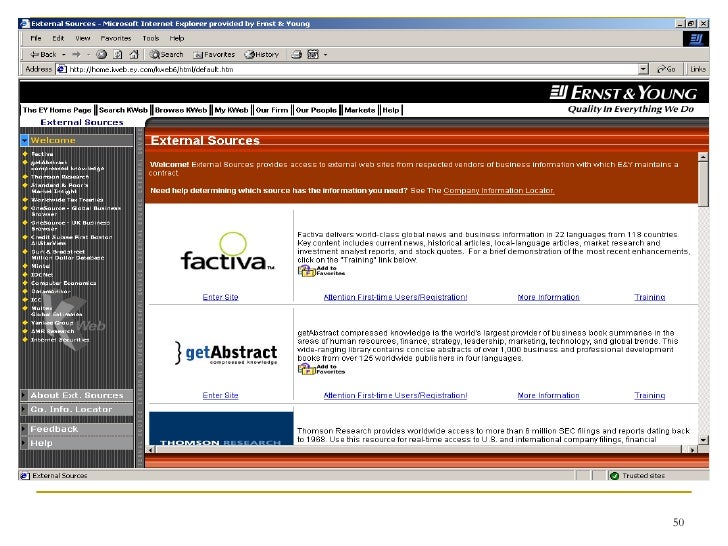Open the Our Firm tab
This screenshot has width=728, height=546.
pos(272,110)
